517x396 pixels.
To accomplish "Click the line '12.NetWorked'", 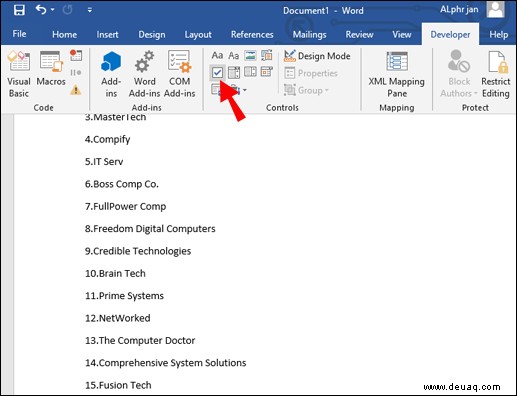I will [x=118, y=318].
